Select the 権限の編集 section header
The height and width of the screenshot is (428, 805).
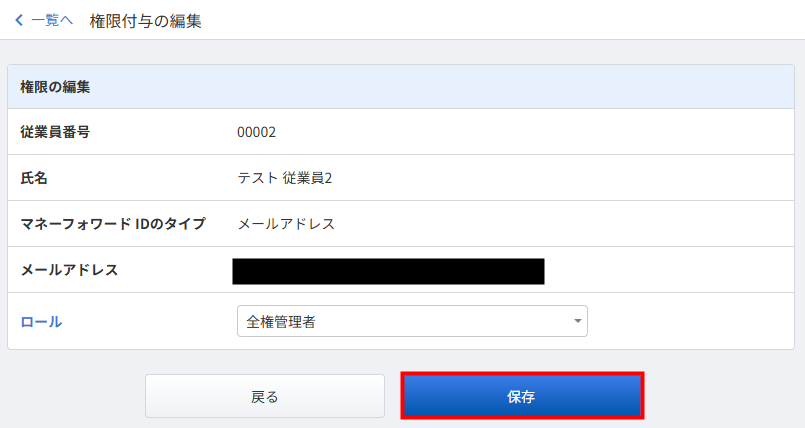point(56,87)
